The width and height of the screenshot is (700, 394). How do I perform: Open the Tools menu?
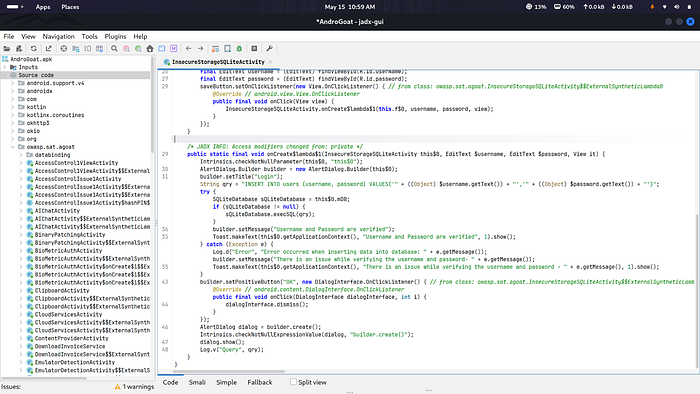click(89, 37)
